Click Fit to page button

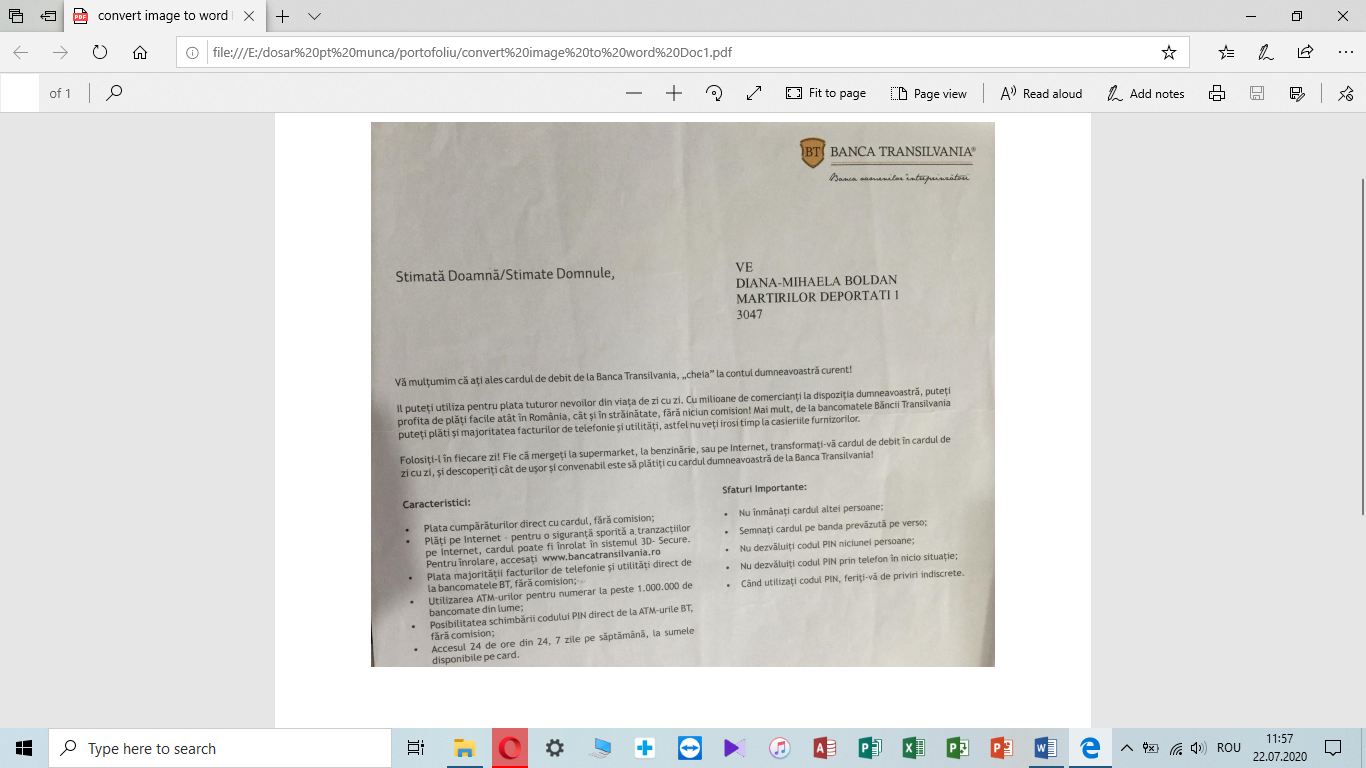click(x=826, y=93)
